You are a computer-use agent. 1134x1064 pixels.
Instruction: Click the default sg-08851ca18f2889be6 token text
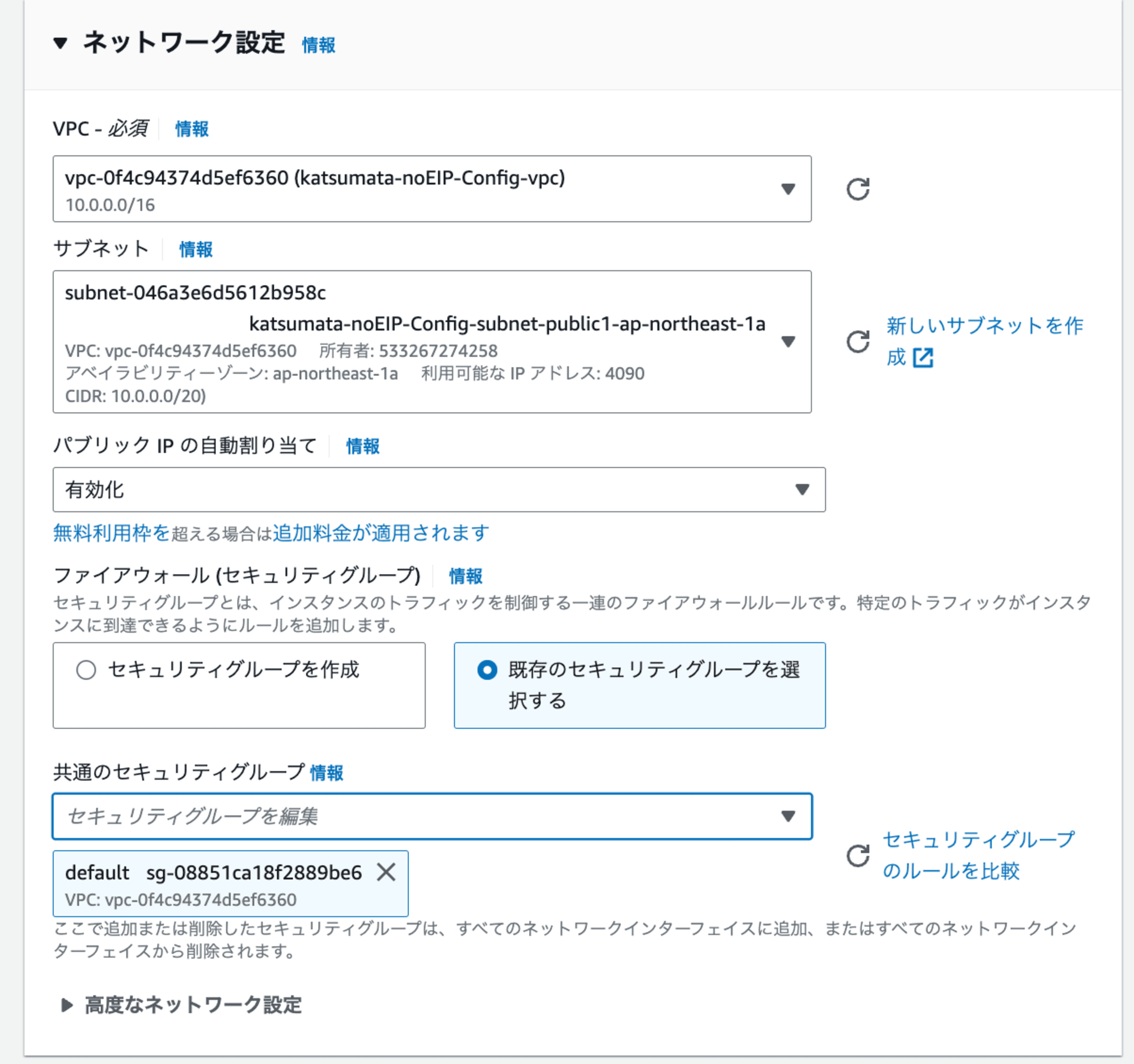213,872
